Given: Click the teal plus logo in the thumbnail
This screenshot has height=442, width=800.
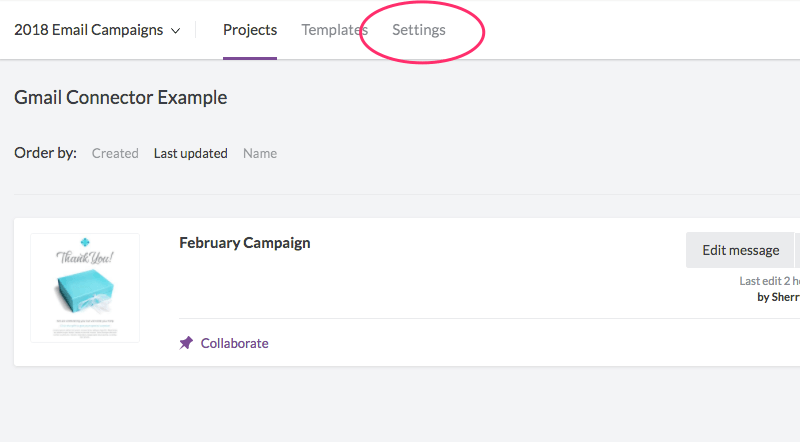Looking at the screenshot, I should [x=85, y=242].
